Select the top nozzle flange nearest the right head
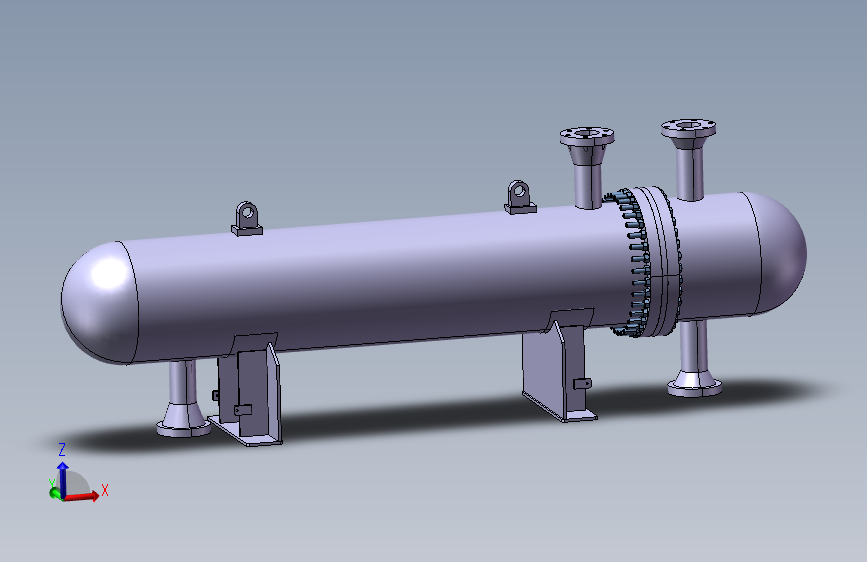This screenshot has width=867, height=562. (688, 129)
